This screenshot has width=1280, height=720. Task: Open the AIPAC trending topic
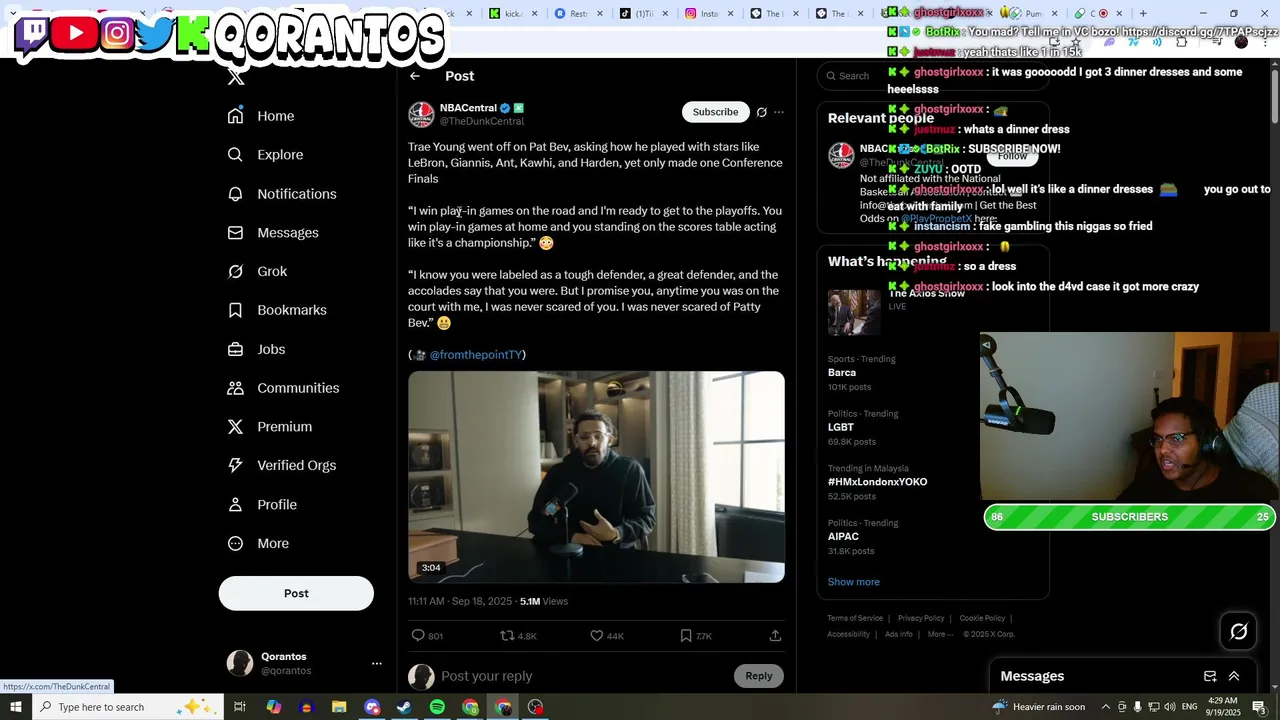tap(843, 537)
